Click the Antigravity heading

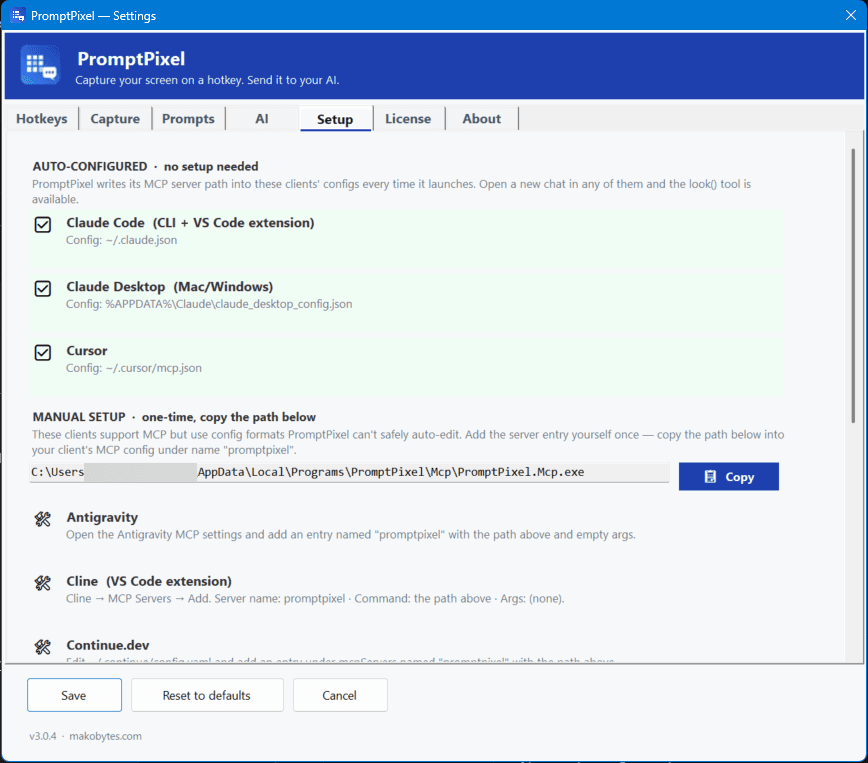102,517
